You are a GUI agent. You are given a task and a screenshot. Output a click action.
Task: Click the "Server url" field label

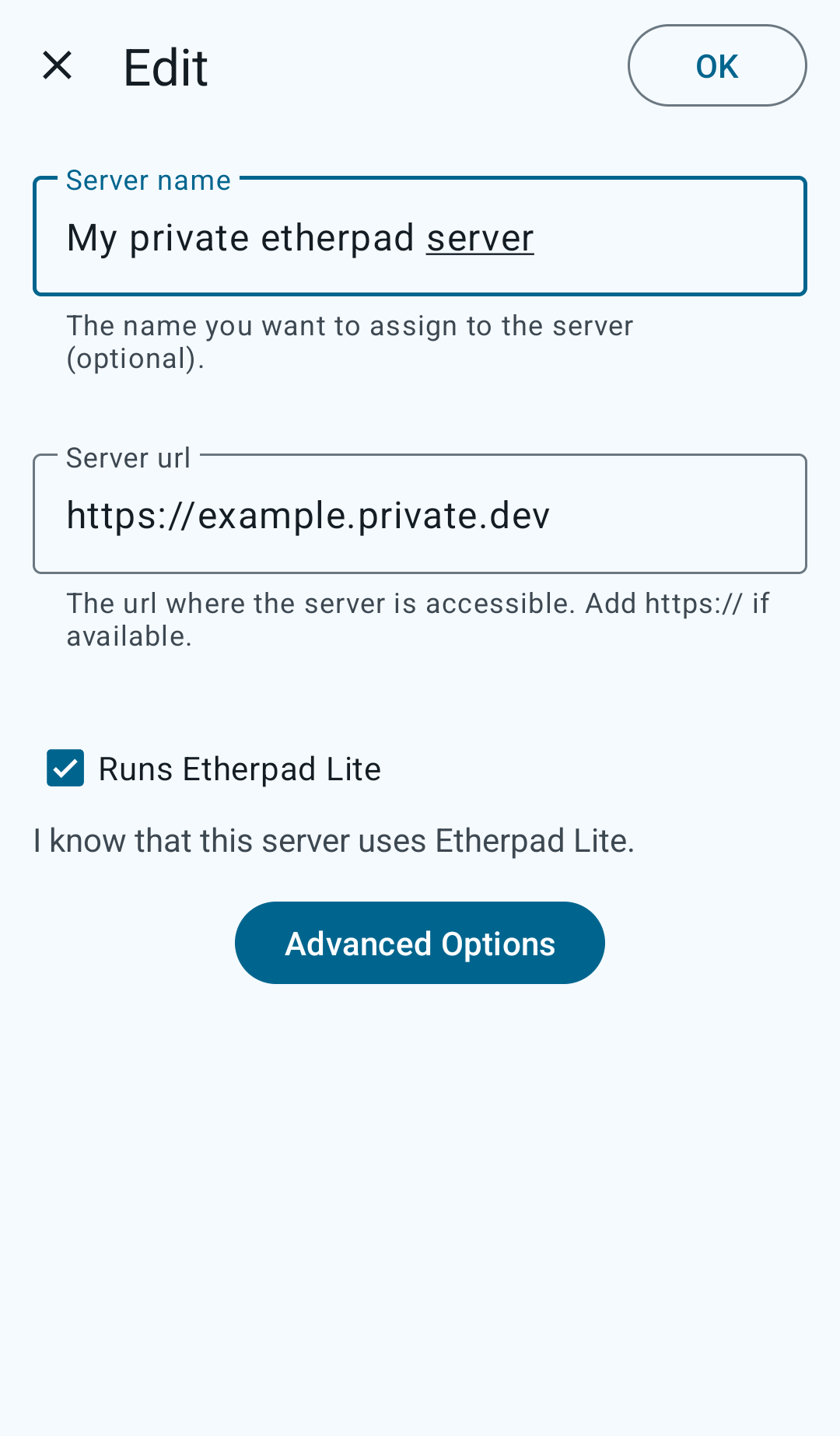coord(128,458)
